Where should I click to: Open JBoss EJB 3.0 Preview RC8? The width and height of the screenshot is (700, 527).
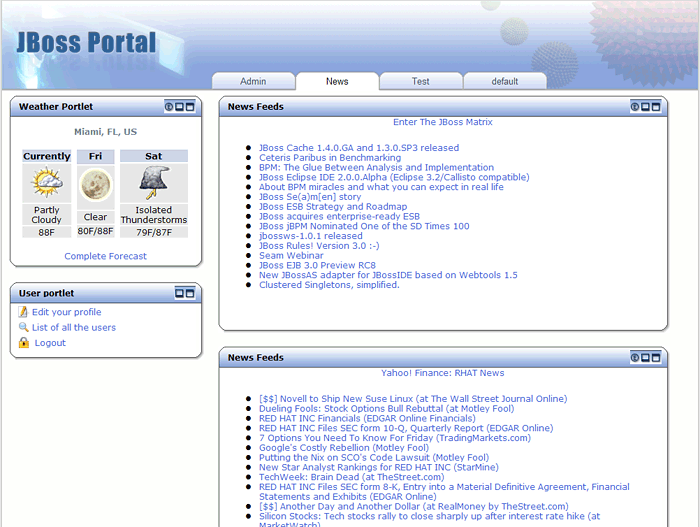coord(317,265)
